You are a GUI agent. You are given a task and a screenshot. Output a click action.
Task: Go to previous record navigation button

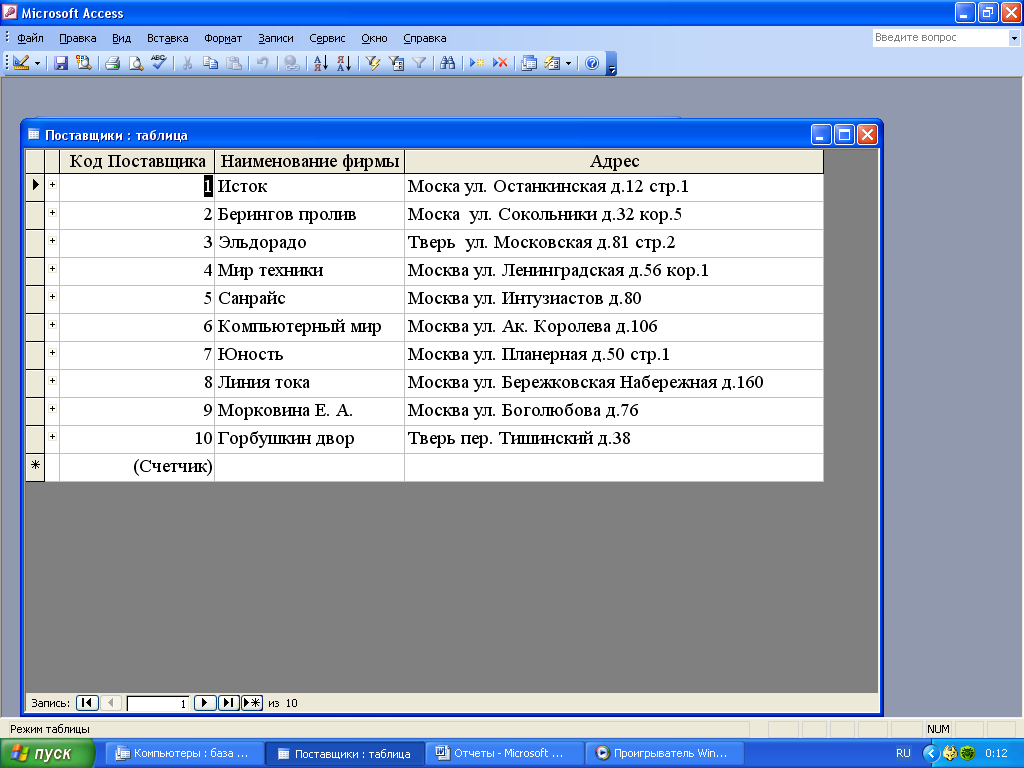point(111,703)
